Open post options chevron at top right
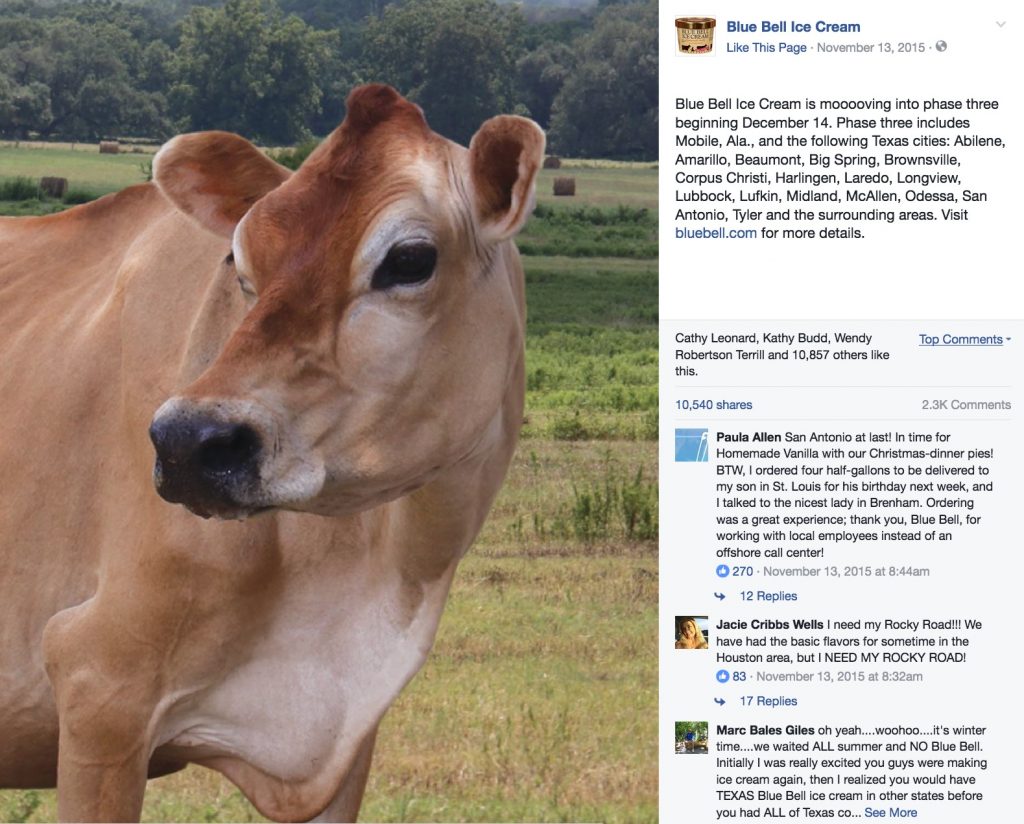The width and height of the screenshot is (1024, 824). tap(1000, 25)
